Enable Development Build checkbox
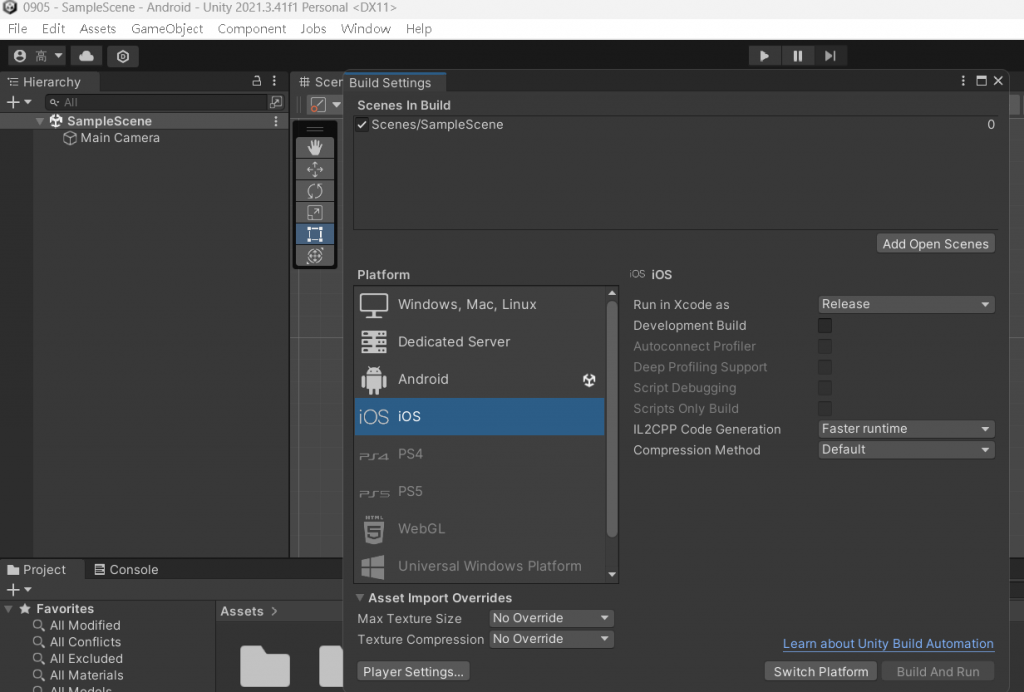The image size is (1024, 692). 825,325
